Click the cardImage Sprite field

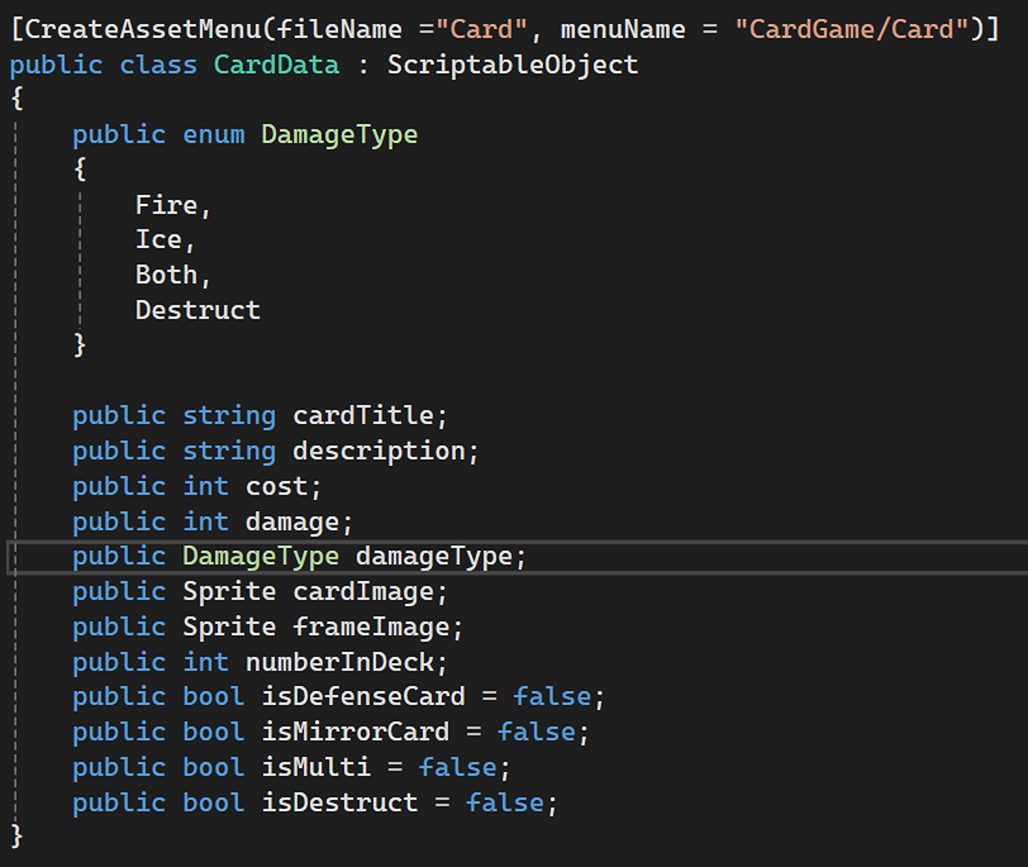click(362, 591)
